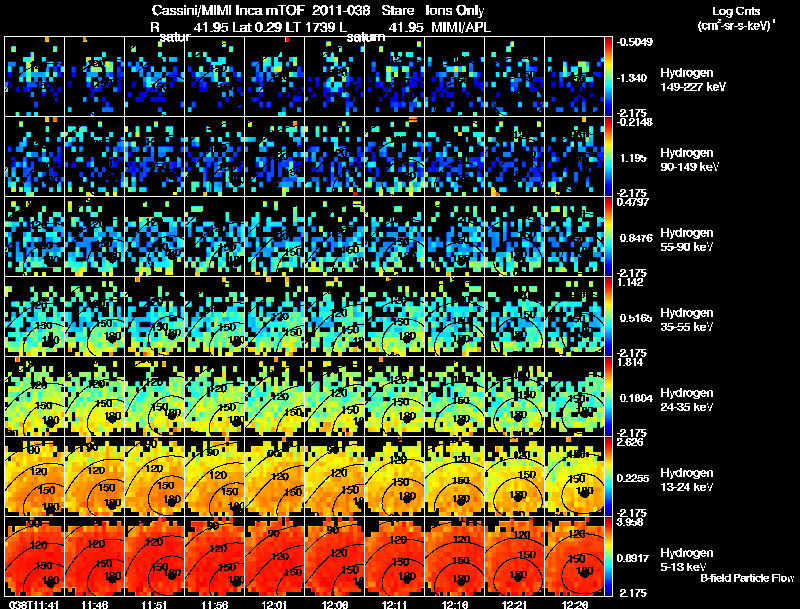Click the 12:26 time axis label
Screen dimensions: 800x609
[x=574, y=605]
